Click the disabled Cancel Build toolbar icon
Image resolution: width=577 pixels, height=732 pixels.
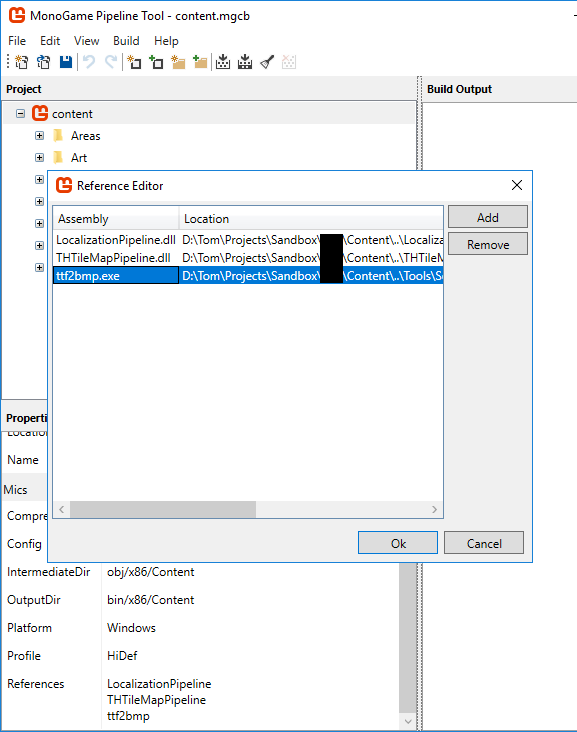tap(289, 62)
